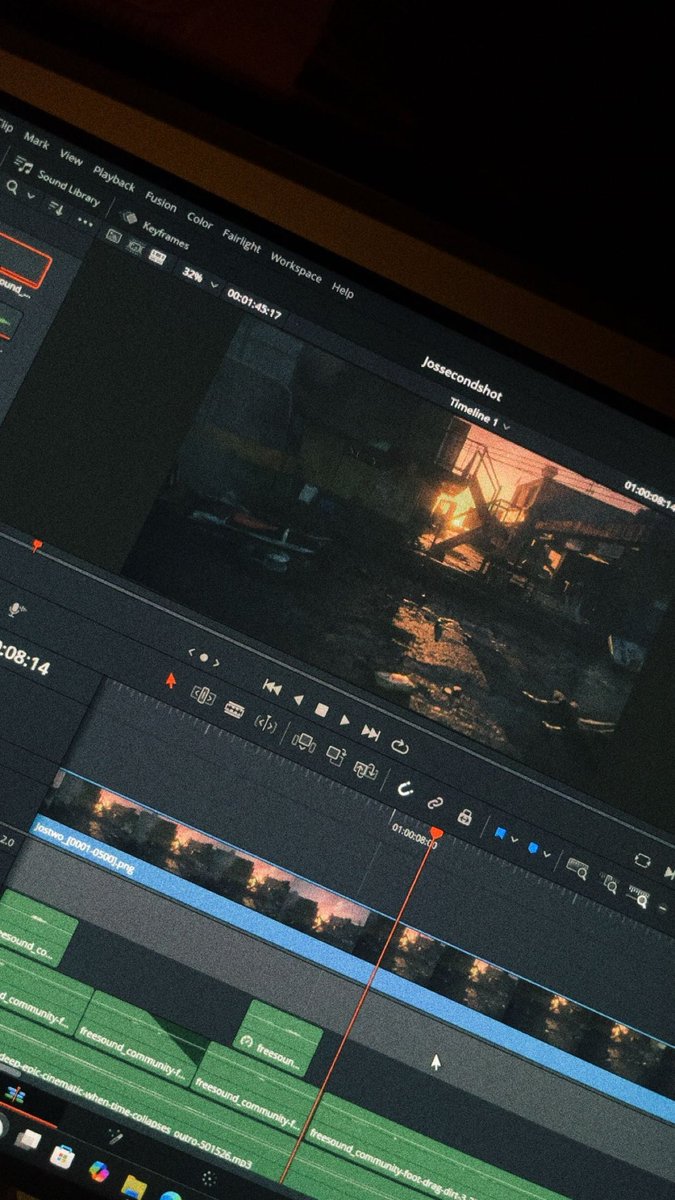The height and width of the screenshot is (1200, 675).
Task: Click the Insert clip tool icon
Action: pos(303,741)
